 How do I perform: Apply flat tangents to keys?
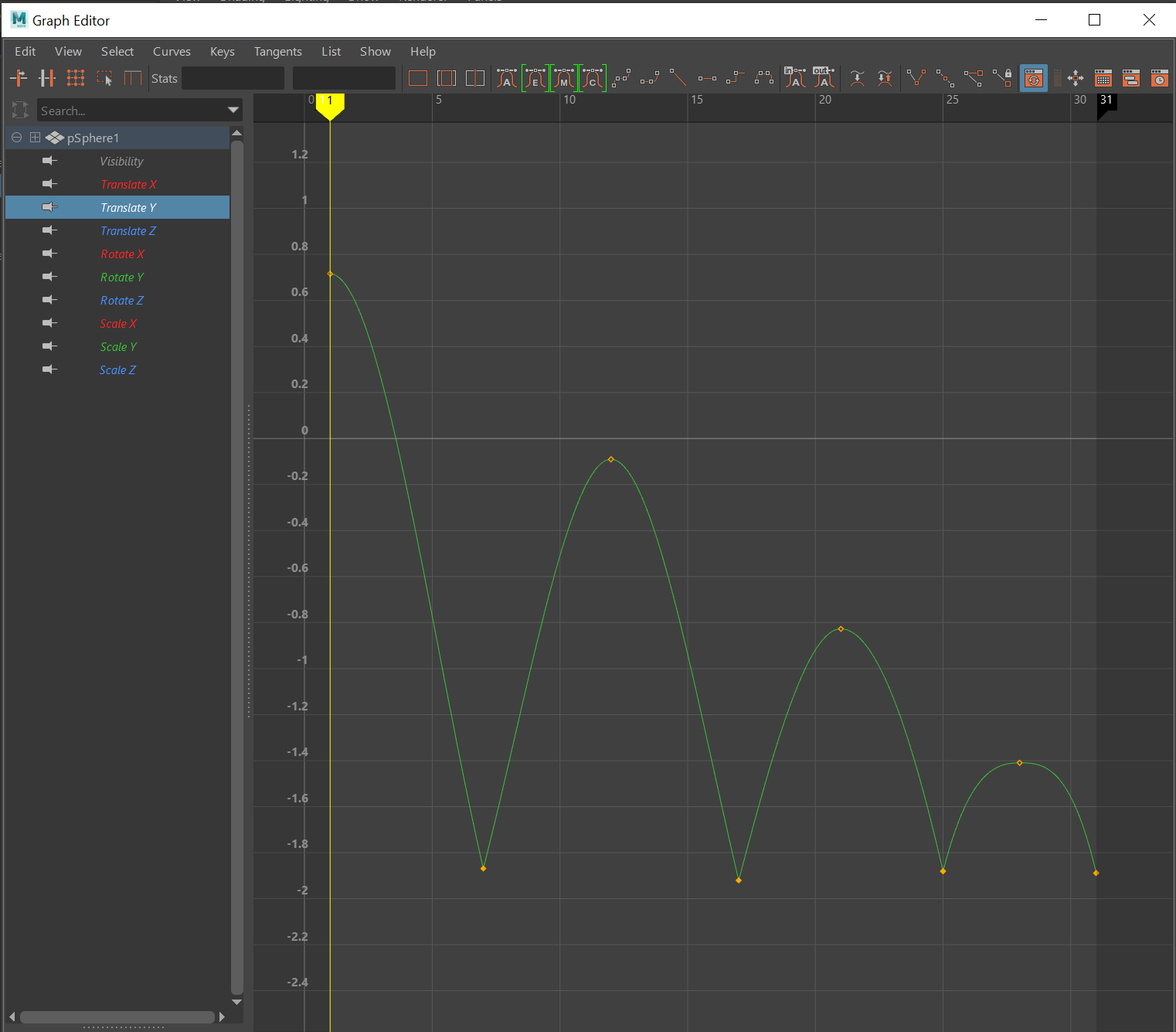point(707,78)
